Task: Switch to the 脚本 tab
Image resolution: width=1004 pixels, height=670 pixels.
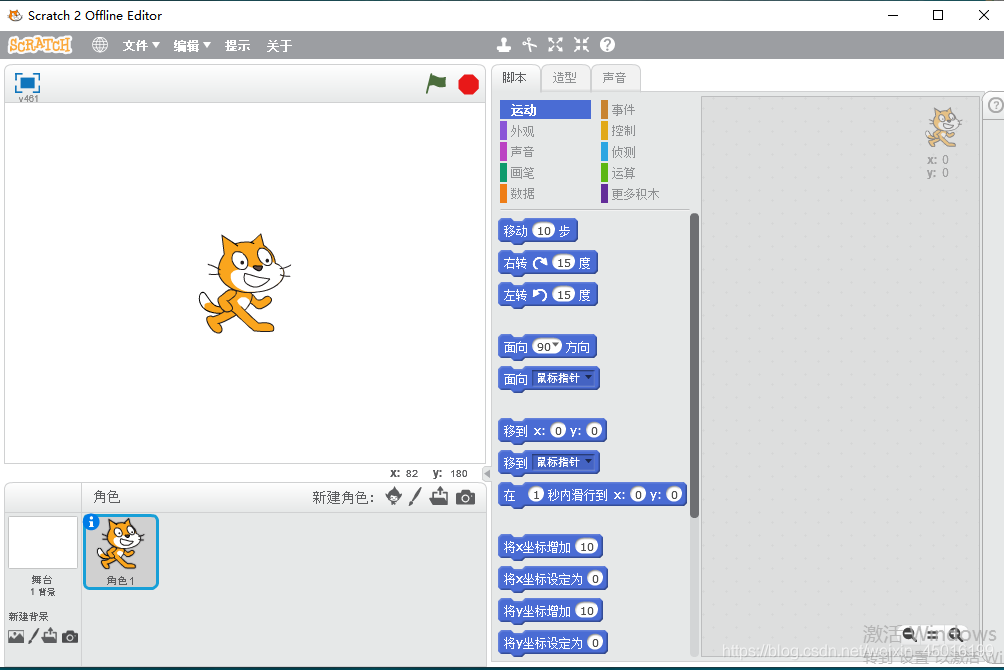Action: pyautogui.click(x=515, y=78)
